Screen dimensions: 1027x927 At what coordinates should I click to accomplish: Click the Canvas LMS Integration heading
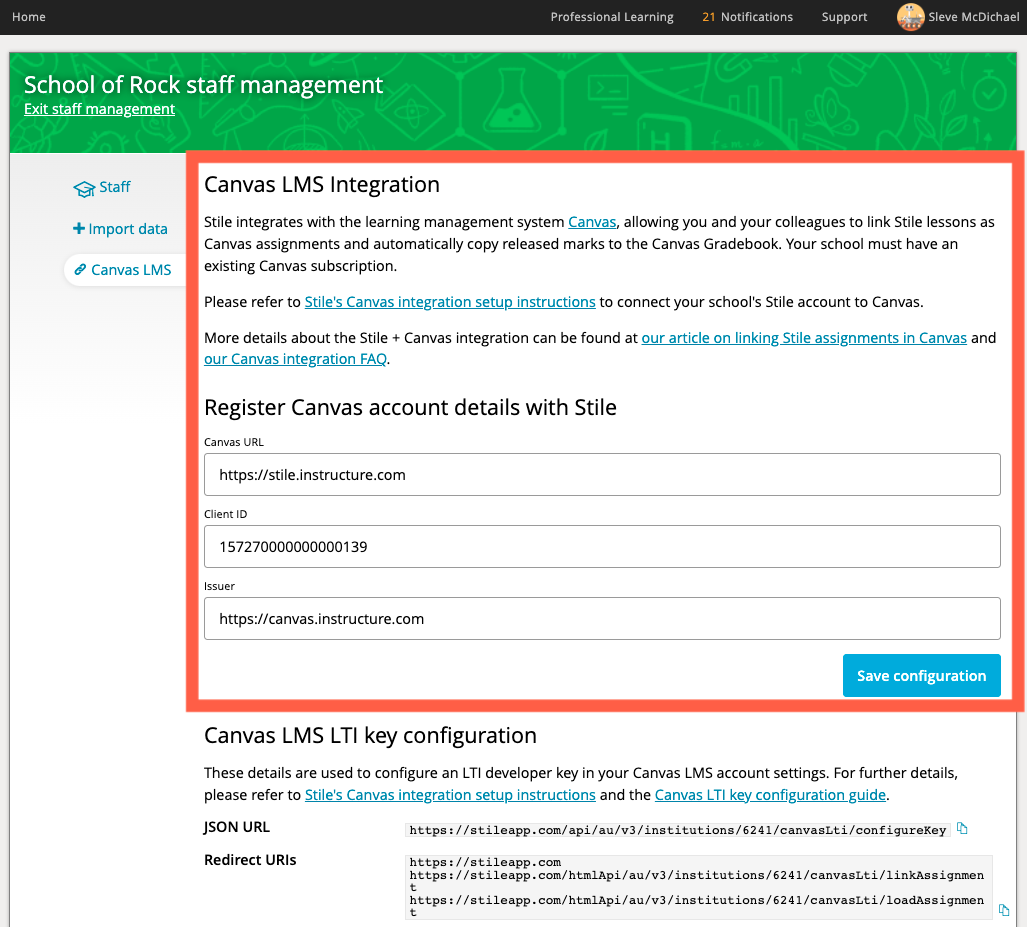[x=322, y=185]
